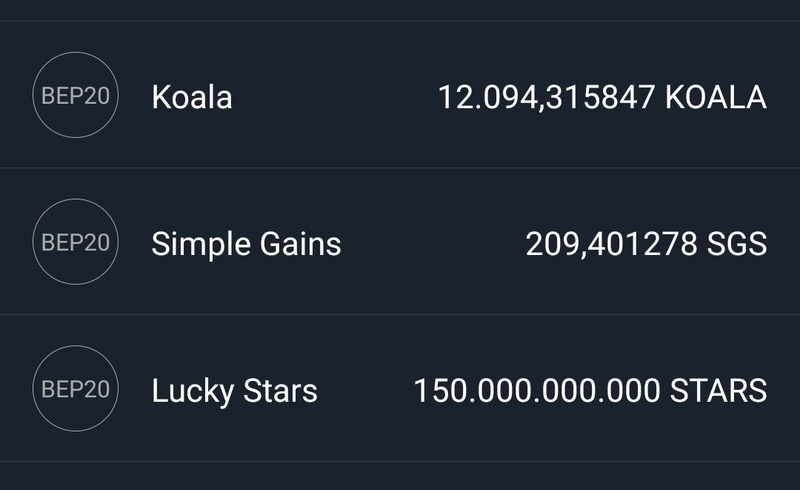Tap the BEP20 icon beside Koala
The width and height of the screenshot is (800, 490).
coord(76,97)
